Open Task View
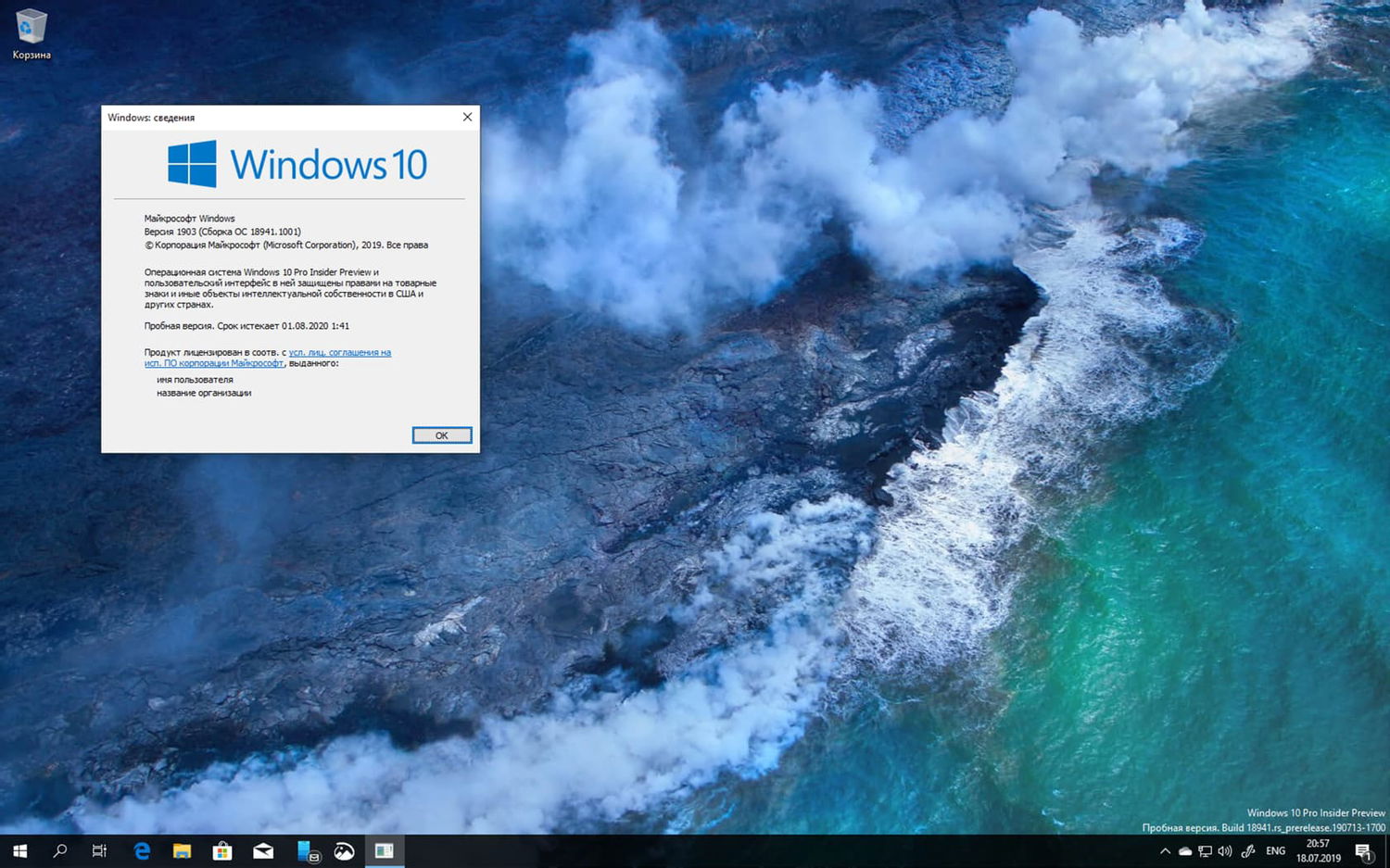Screen dimensions: 1390x868 pyautogui.click(x=98, y=850)
